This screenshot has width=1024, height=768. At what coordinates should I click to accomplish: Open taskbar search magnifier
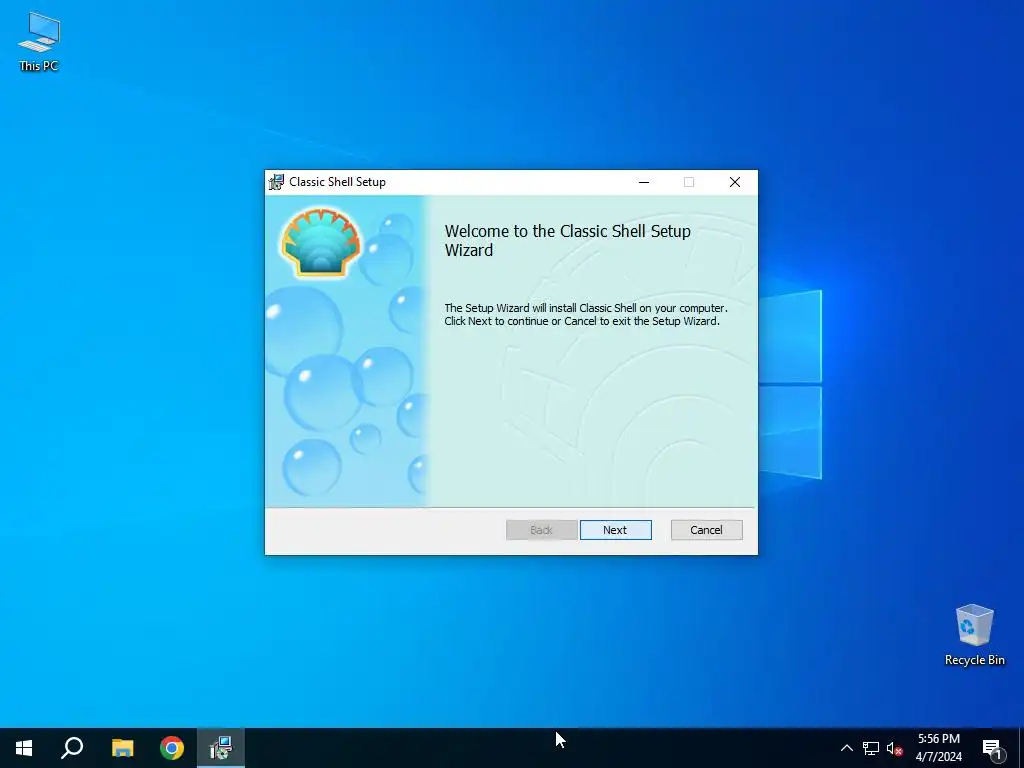[72, 748]
